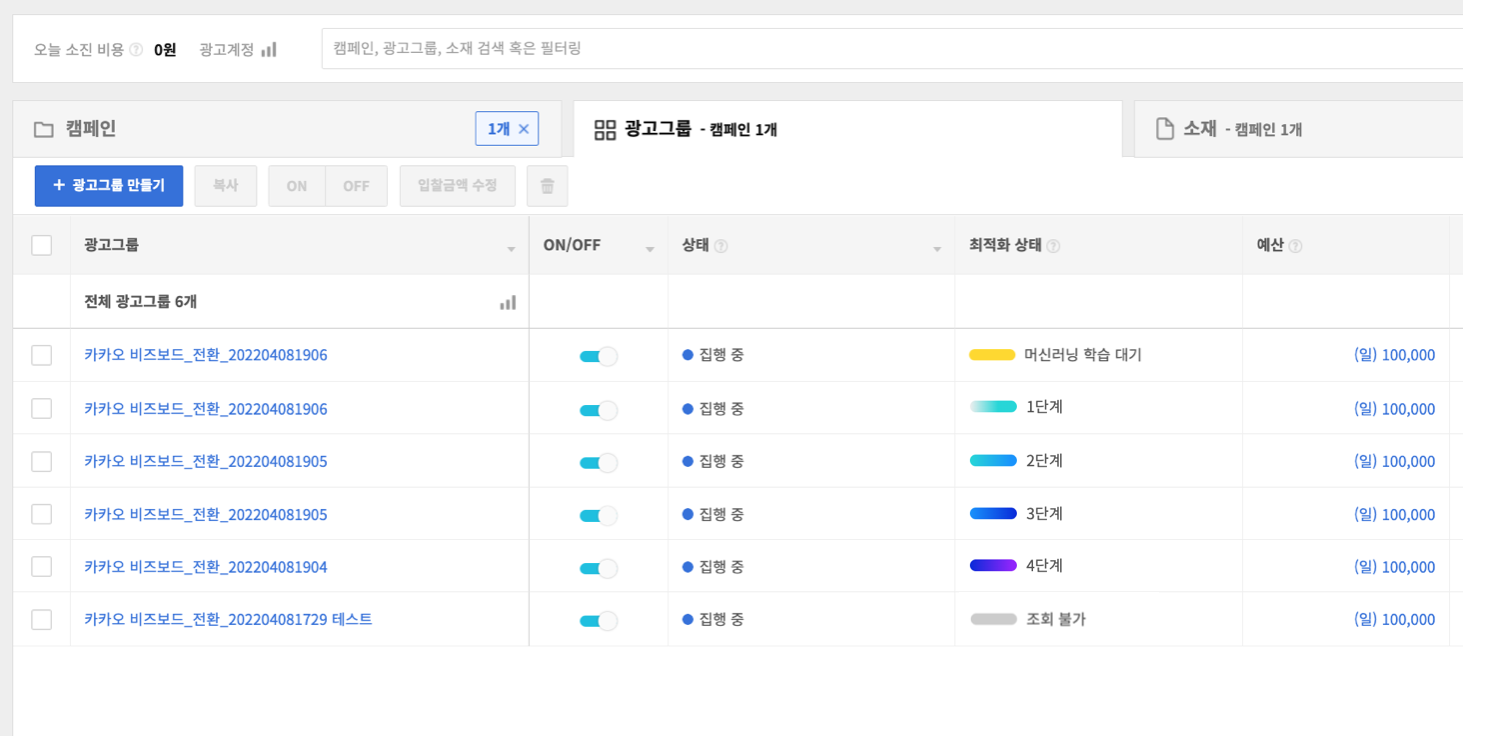Check the box for the 3단계 row
The image size is (1488, 736).
41,514
